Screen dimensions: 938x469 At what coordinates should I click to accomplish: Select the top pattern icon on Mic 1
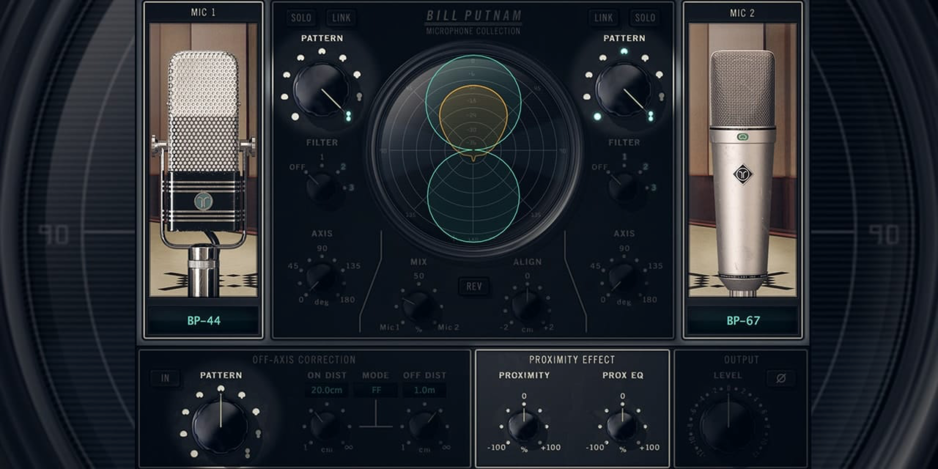pyautogui.click(x=322, y=52)
